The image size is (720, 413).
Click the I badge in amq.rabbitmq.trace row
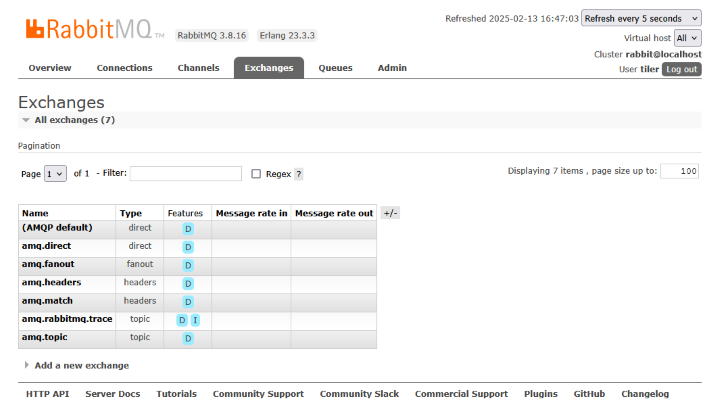click(195, 320)
